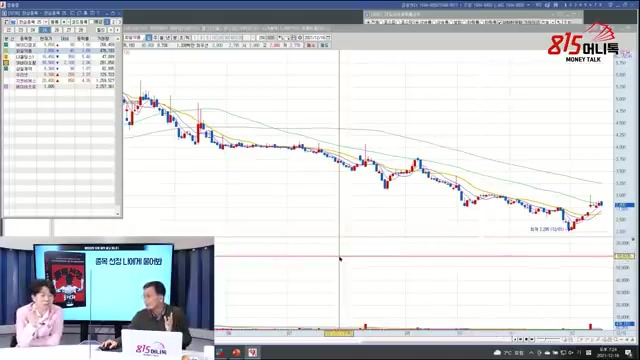Click the watchlist scrollbar down arrow
Image resolution: width=640 pixels, height=360 pixels.
[118, 213]
